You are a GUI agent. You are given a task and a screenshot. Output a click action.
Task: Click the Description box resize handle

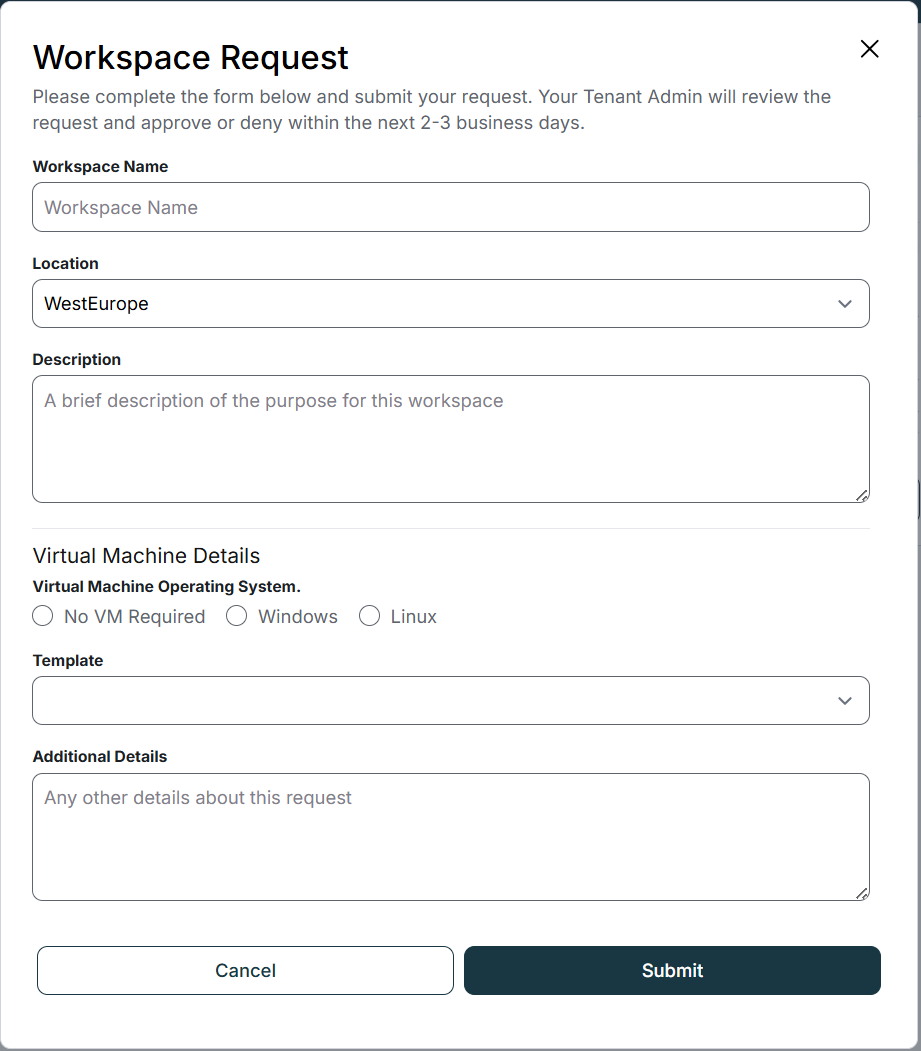(862, 495)
